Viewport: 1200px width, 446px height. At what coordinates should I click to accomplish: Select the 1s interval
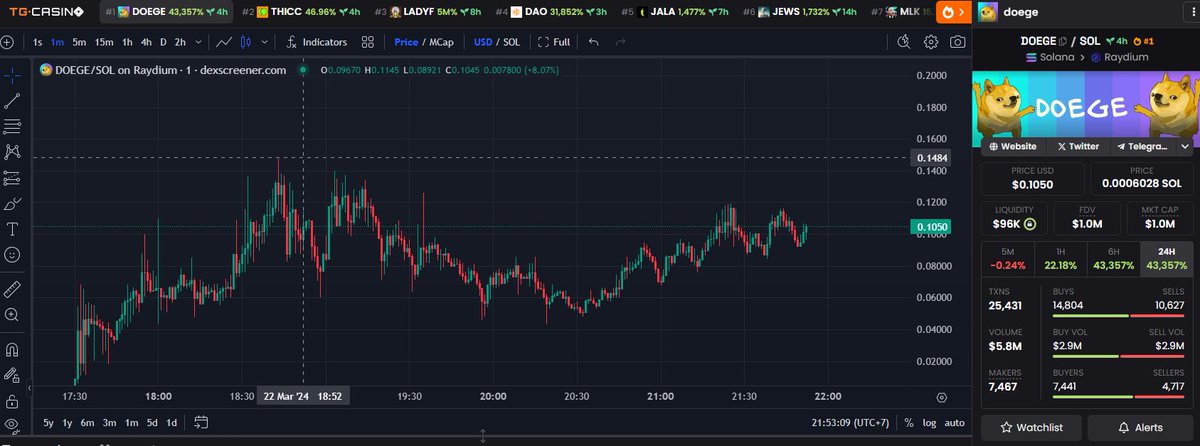click(x=37, y=42)
